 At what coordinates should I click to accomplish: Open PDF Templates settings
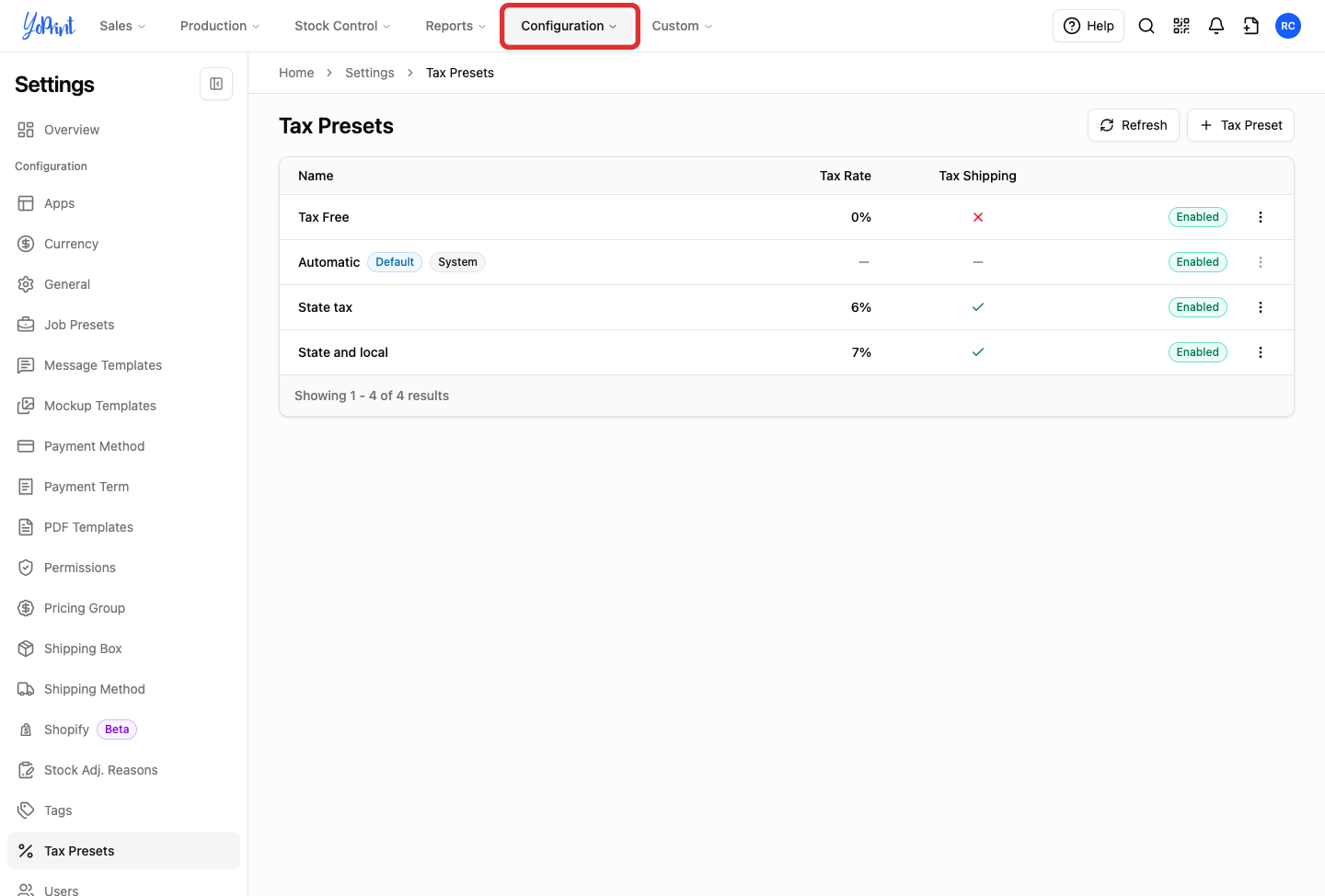(123, 527)
